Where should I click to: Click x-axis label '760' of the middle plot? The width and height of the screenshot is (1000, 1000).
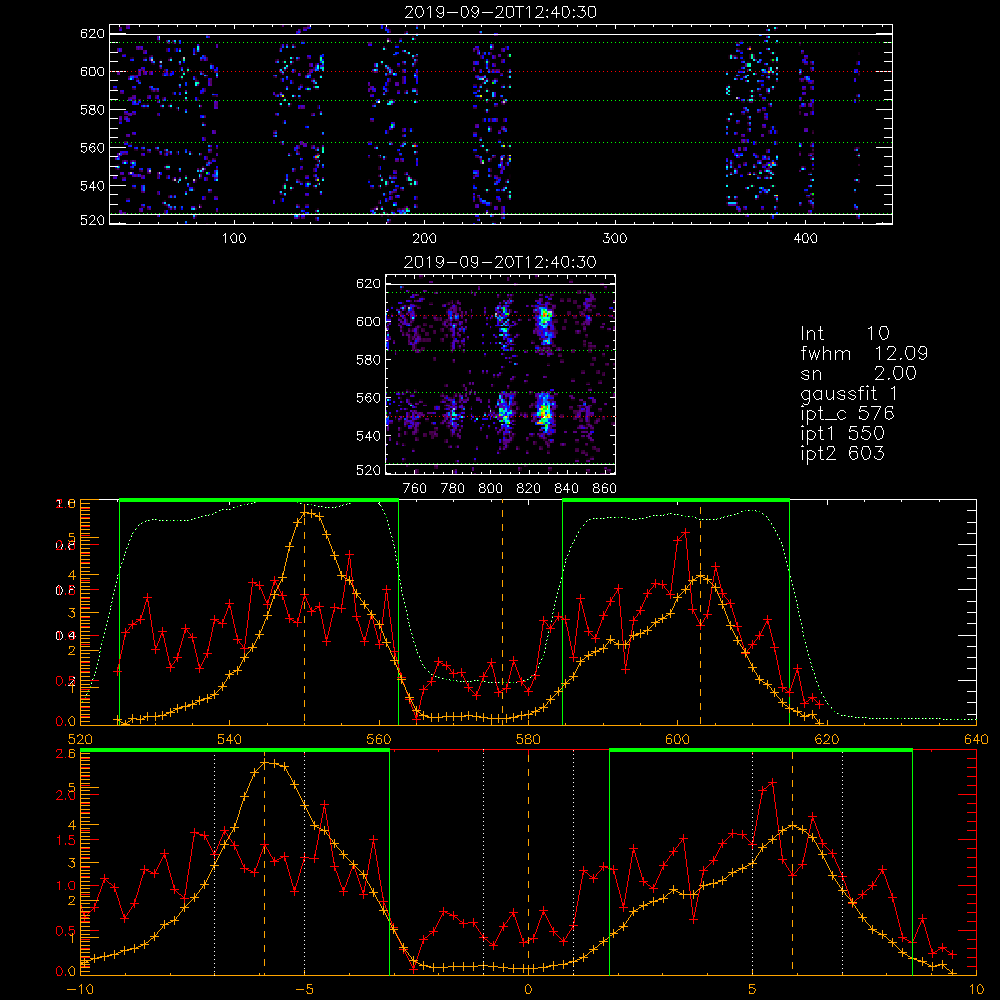[415, 489]
